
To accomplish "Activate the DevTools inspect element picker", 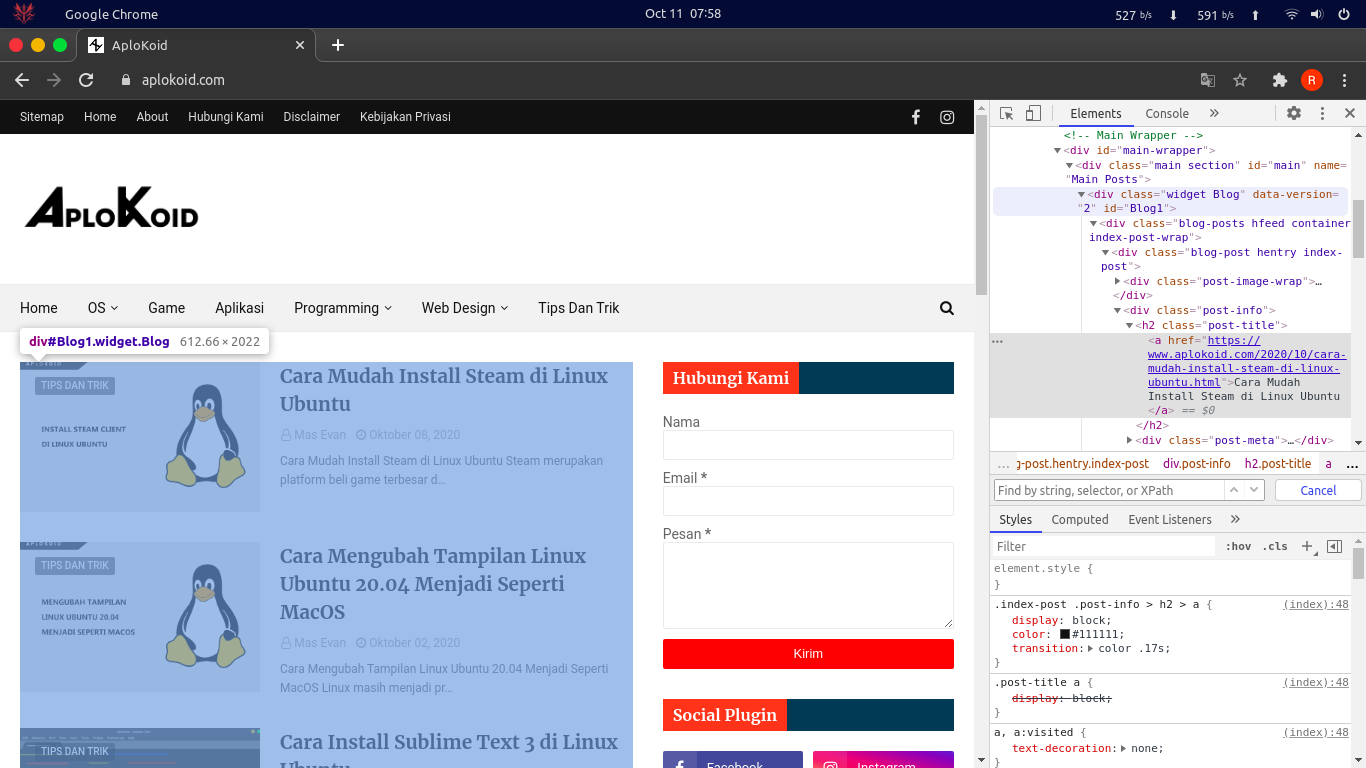I will [x=1007, y=114].
